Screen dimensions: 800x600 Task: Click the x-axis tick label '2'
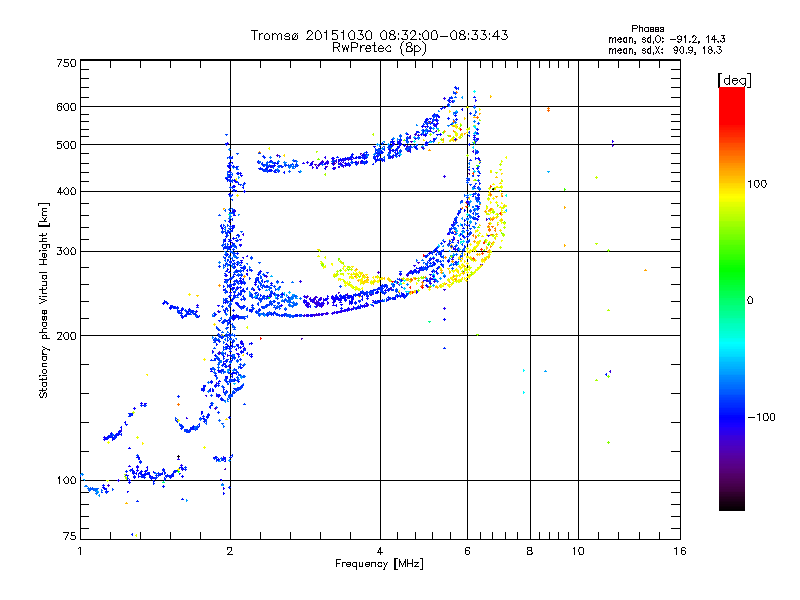pyautogui.click(x=230, y=551)
